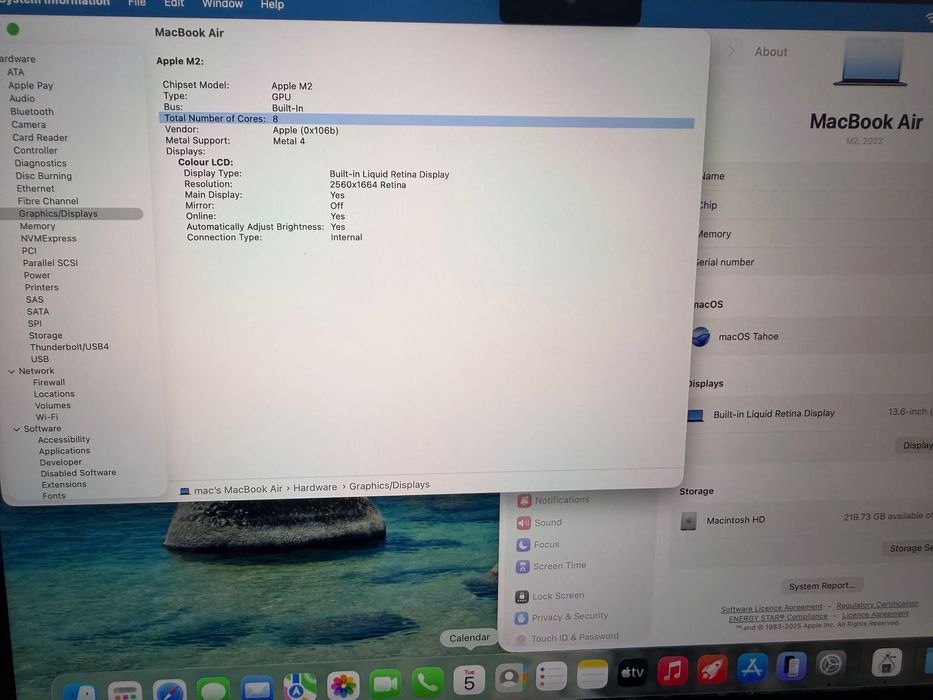Screen dimensions: 933x700
Task: Select Storage in hardware list
Action: click(x=45, y=335)
